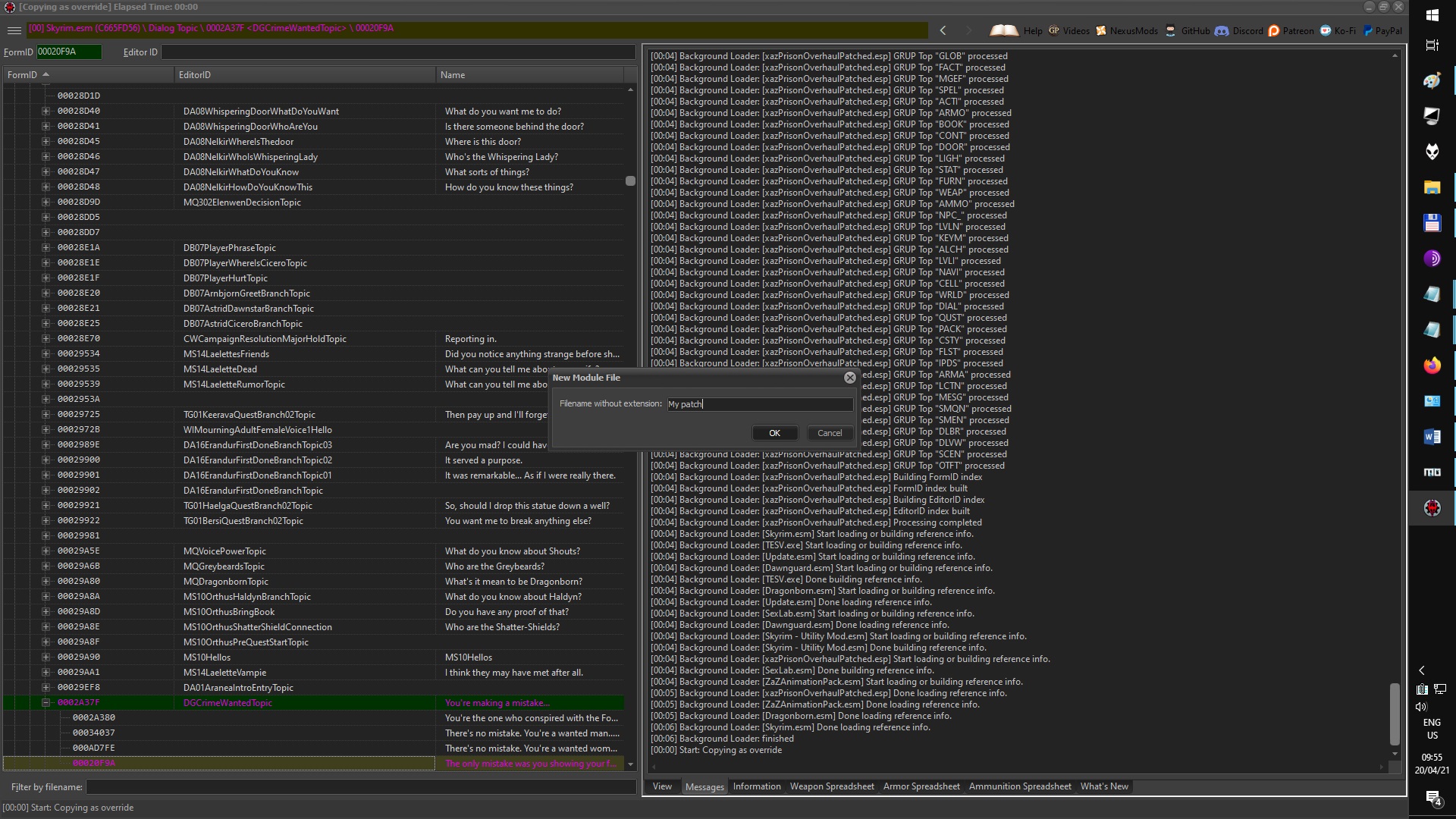The image size is (1456, 819).
Task: Switch to Microsoft Word on the taskbar
Action: click(x=1432, y=437)
